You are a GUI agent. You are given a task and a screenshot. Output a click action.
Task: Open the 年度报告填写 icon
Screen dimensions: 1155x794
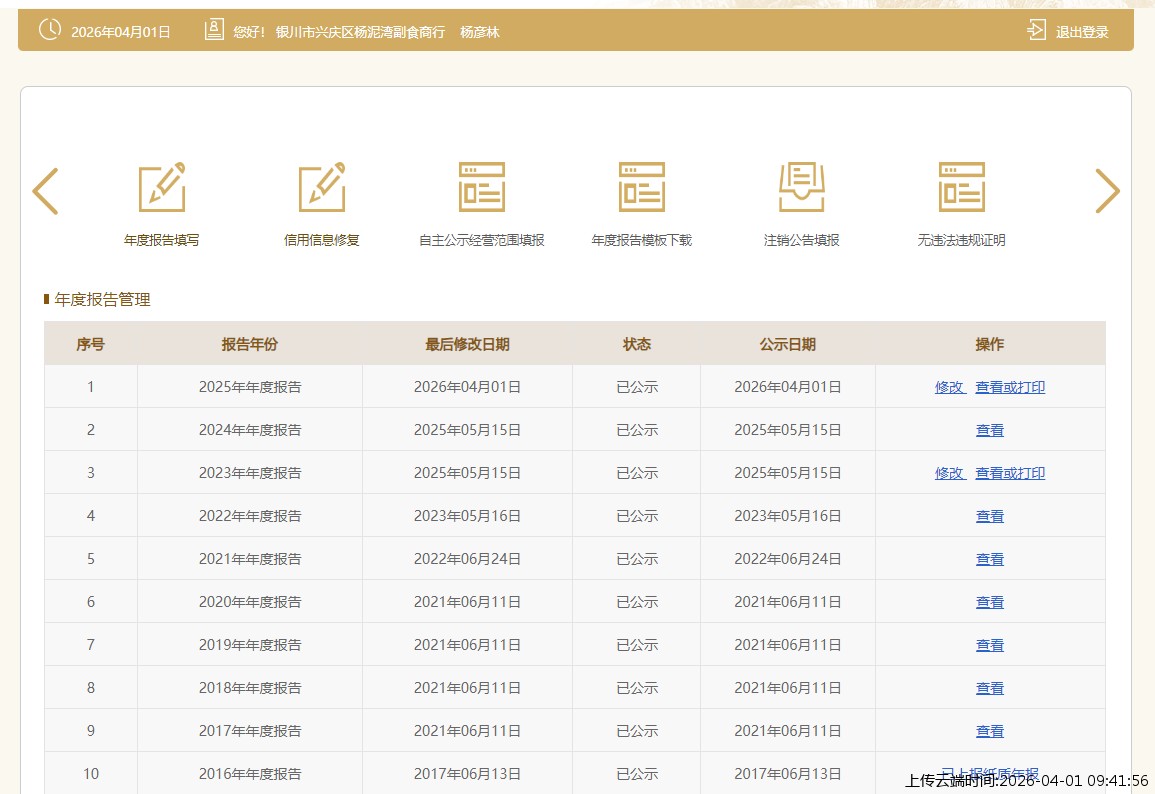tap(161, 187)
